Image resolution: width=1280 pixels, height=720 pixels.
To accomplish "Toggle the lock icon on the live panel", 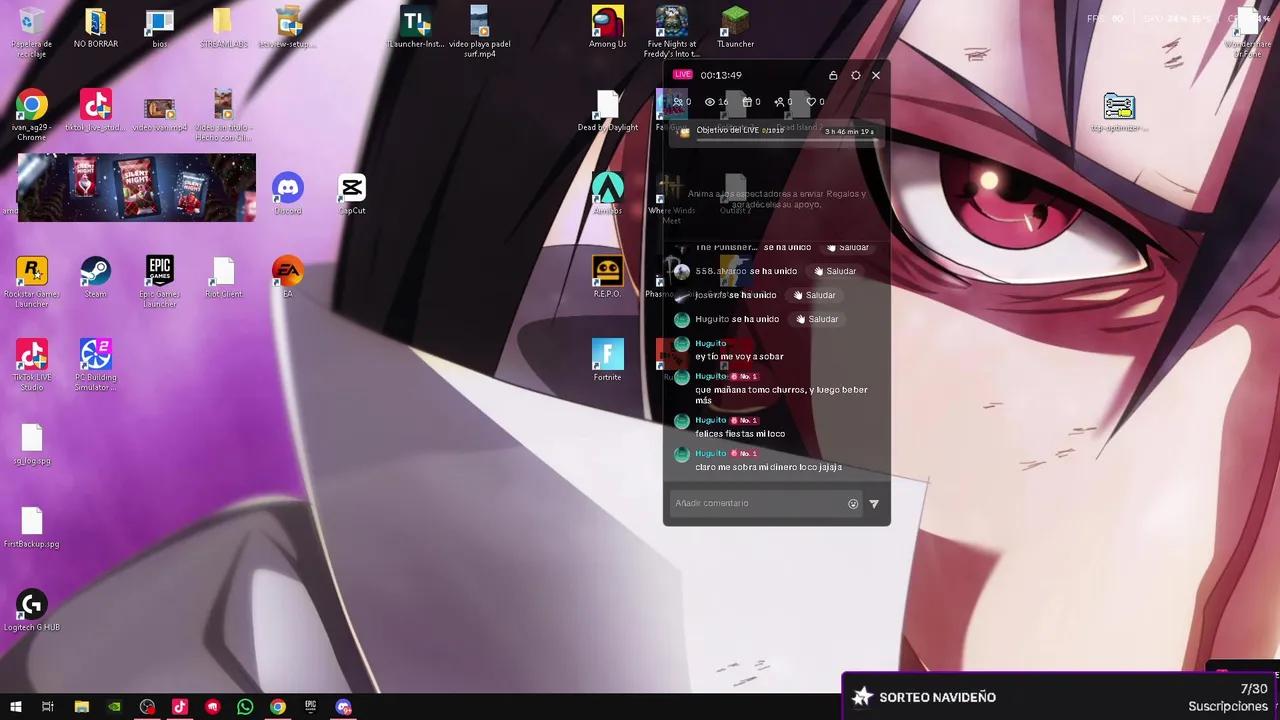I will pyautogui.click(x=833, y=75).
